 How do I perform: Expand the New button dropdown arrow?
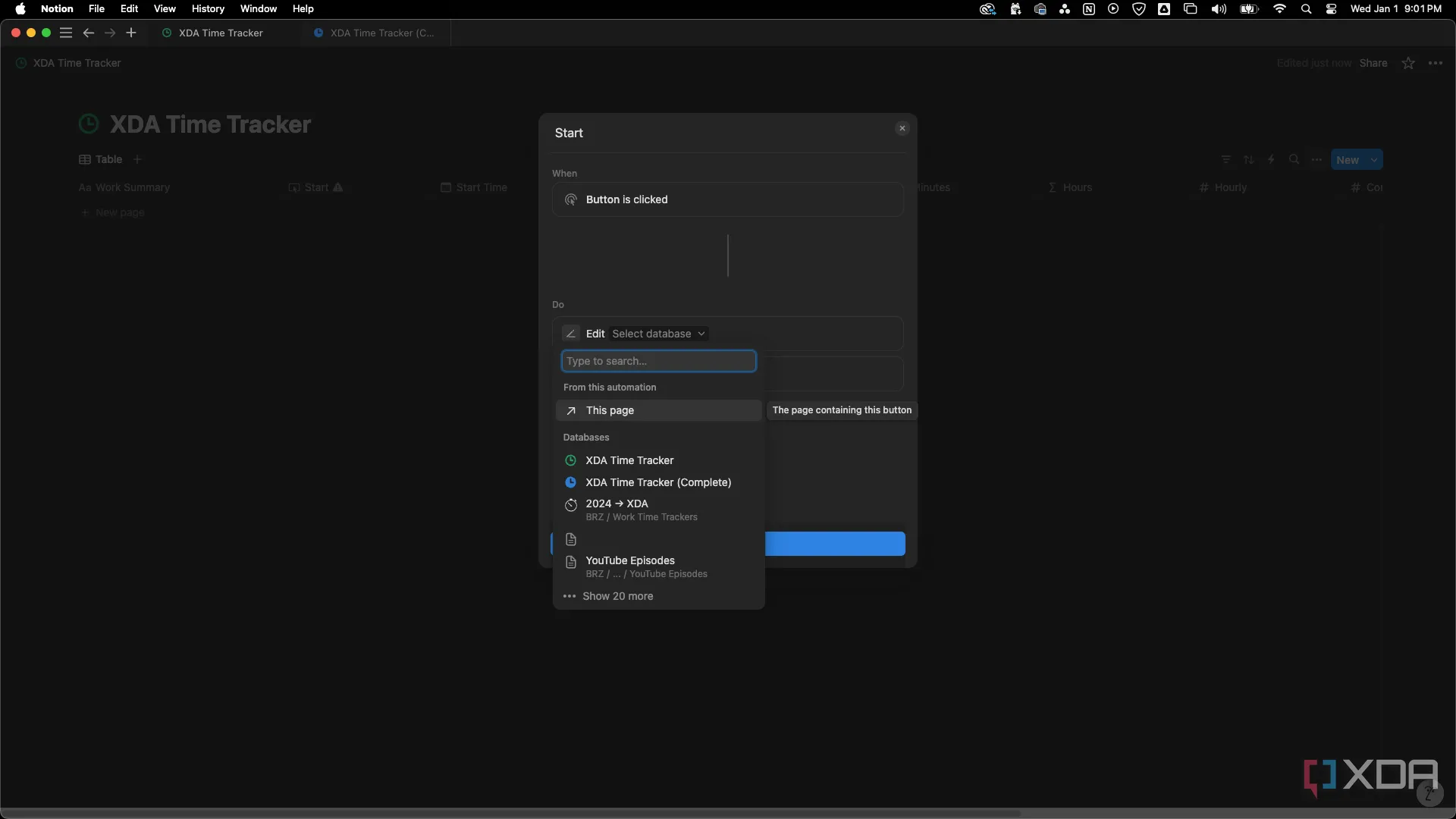[x=1374, y=160]
